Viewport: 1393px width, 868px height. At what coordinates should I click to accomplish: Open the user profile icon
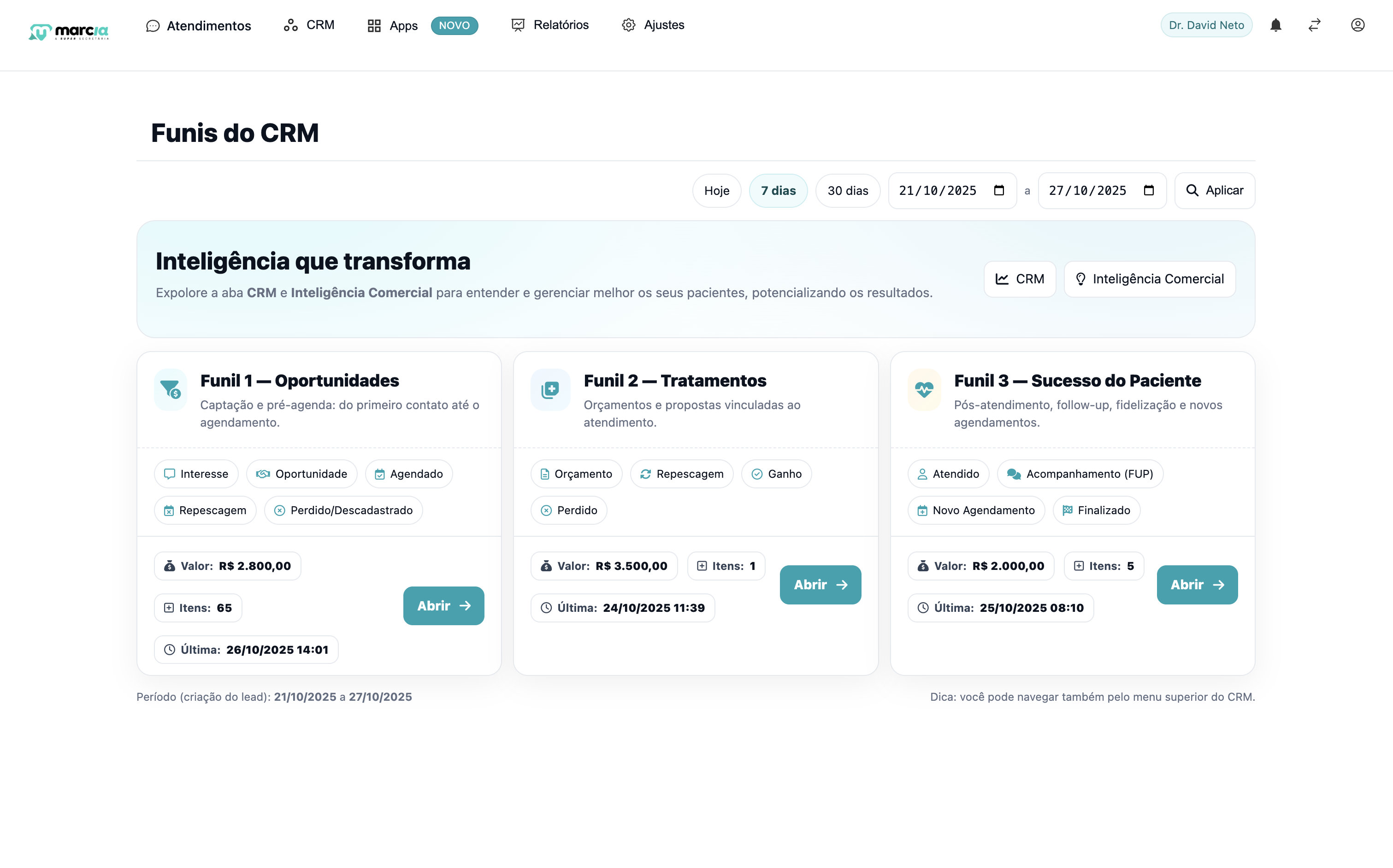[1358, 25]
